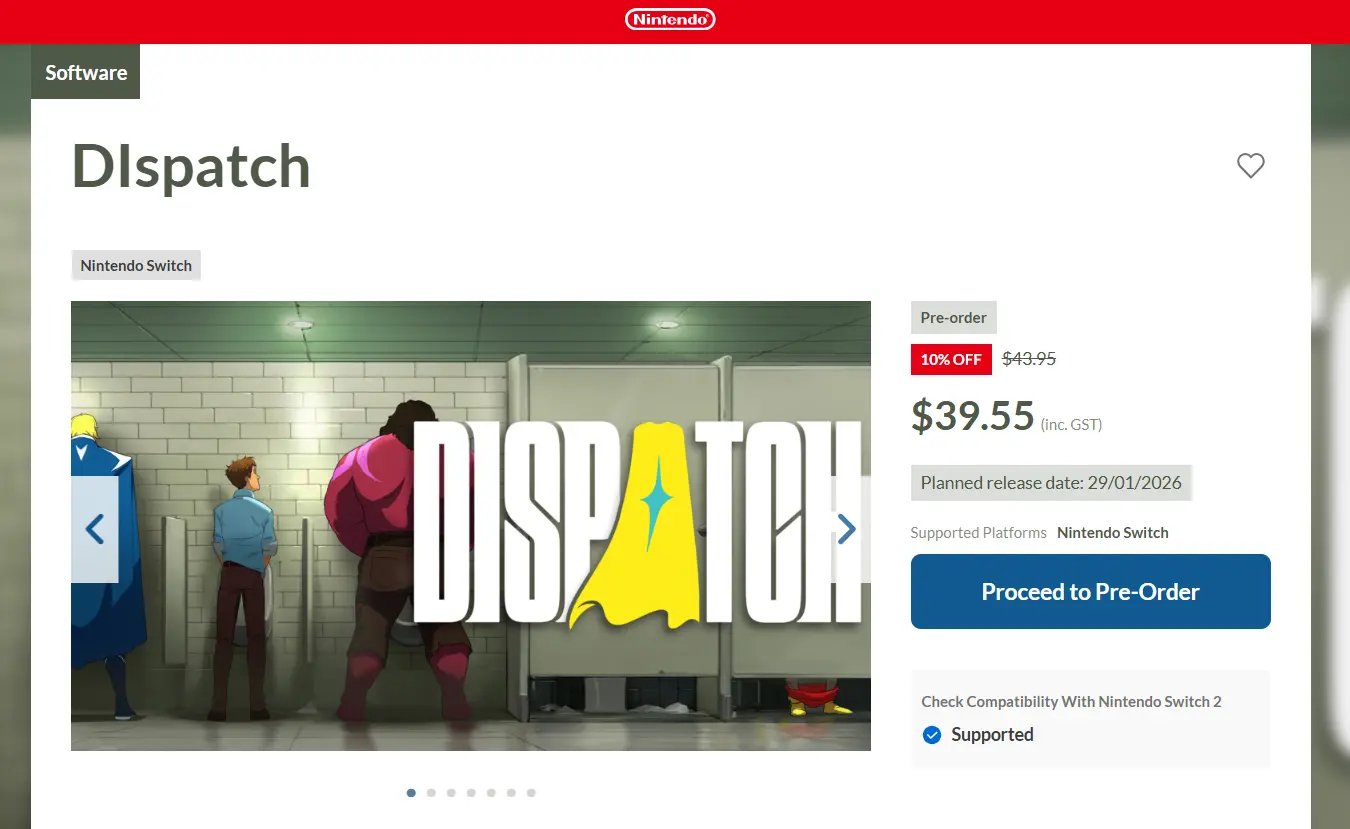Select the first carousel dot

tap(411, 793)
